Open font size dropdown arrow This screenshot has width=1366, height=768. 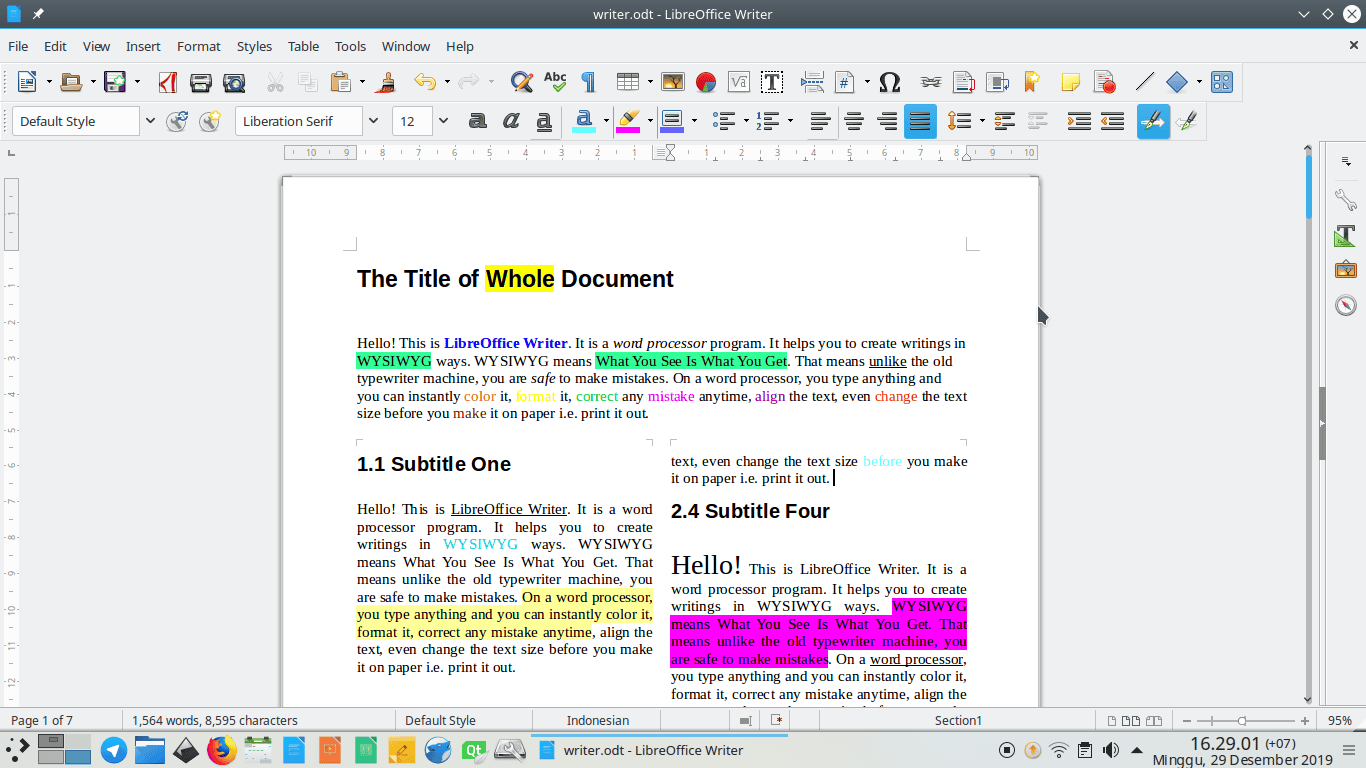(443, 121)
